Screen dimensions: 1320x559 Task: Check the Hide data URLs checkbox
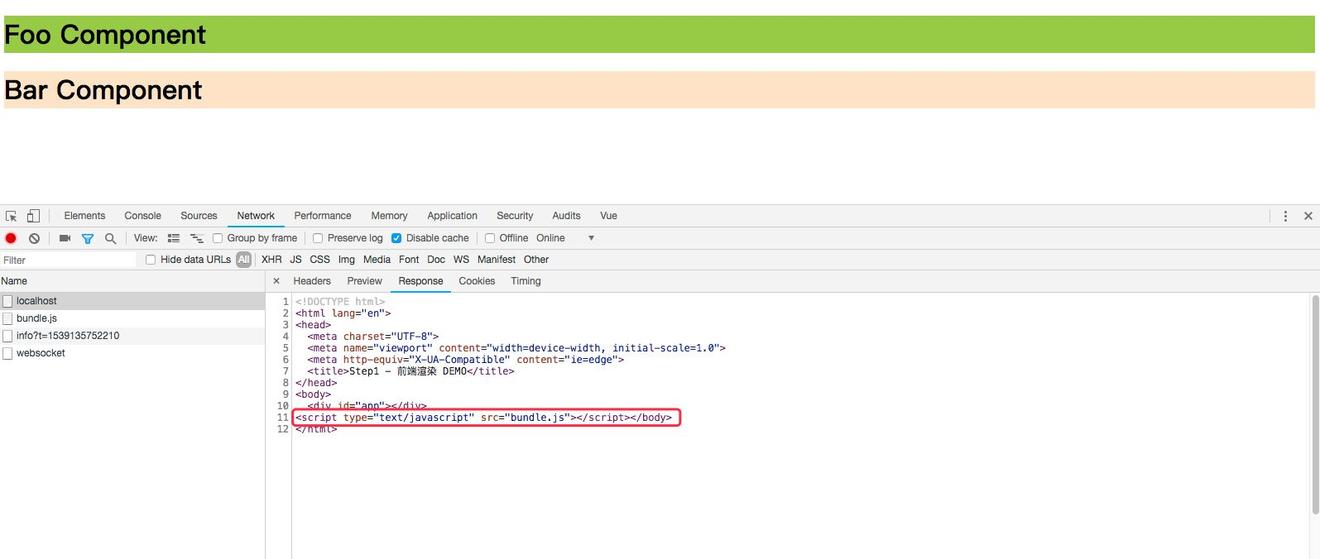[x=151, y=260]
